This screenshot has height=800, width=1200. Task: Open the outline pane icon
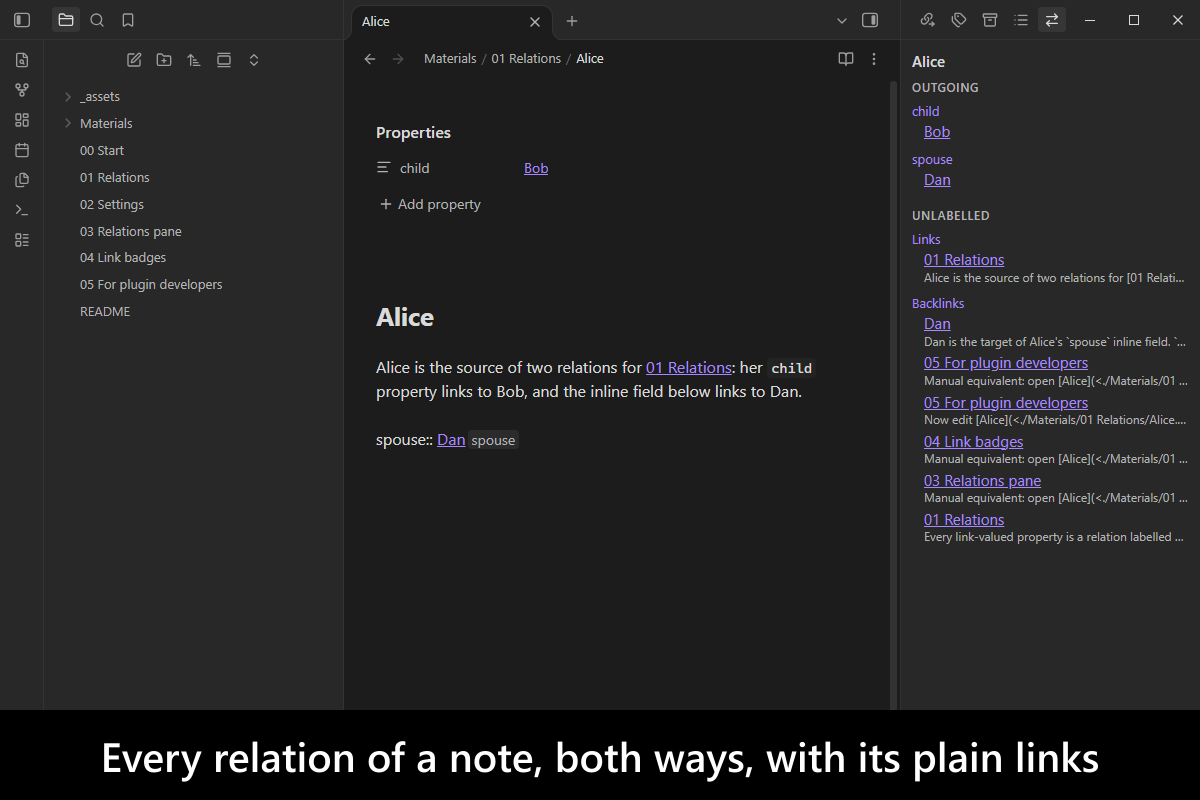1020,20
